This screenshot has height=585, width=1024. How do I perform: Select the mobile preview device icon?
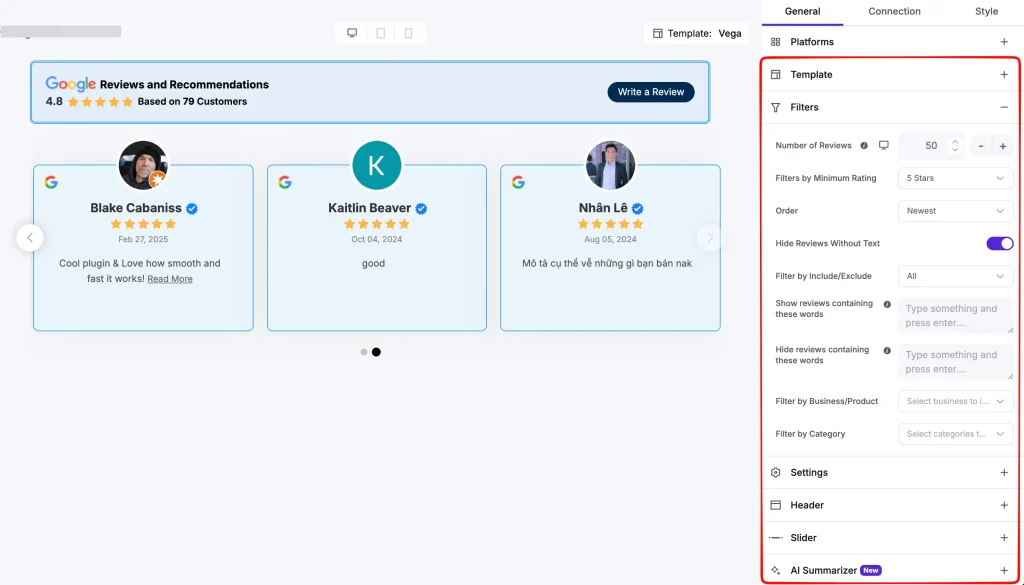(409, 33)
